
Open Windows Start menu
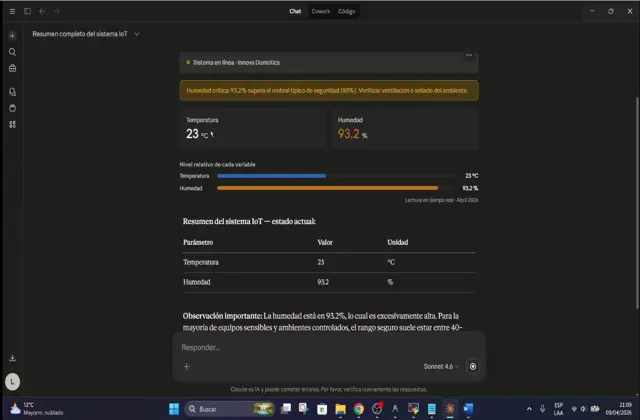pyautogui.click(x=174, y=408)
